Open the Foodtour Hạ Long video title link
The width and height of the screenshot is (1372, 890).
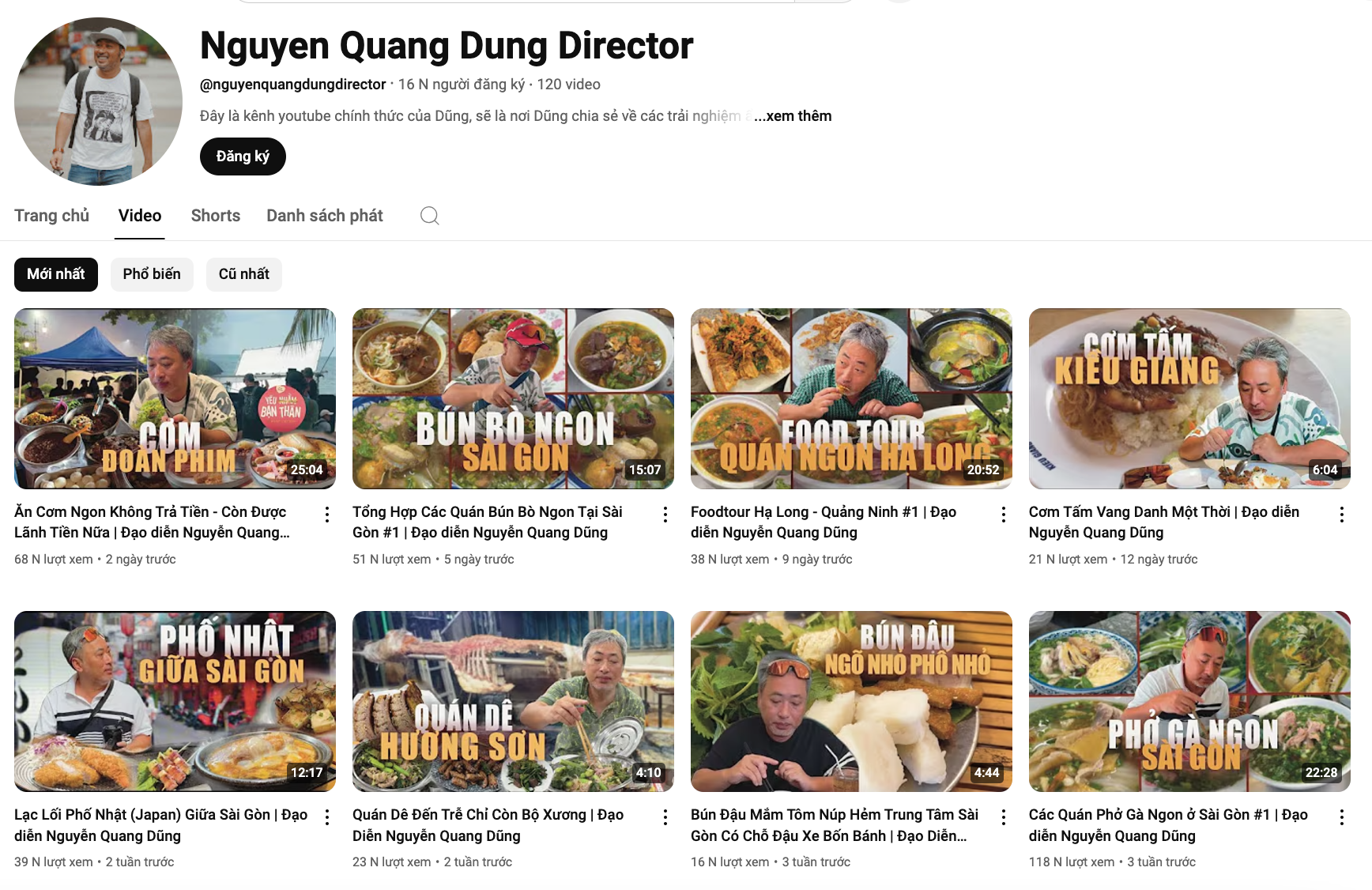[x=823, y=522]
